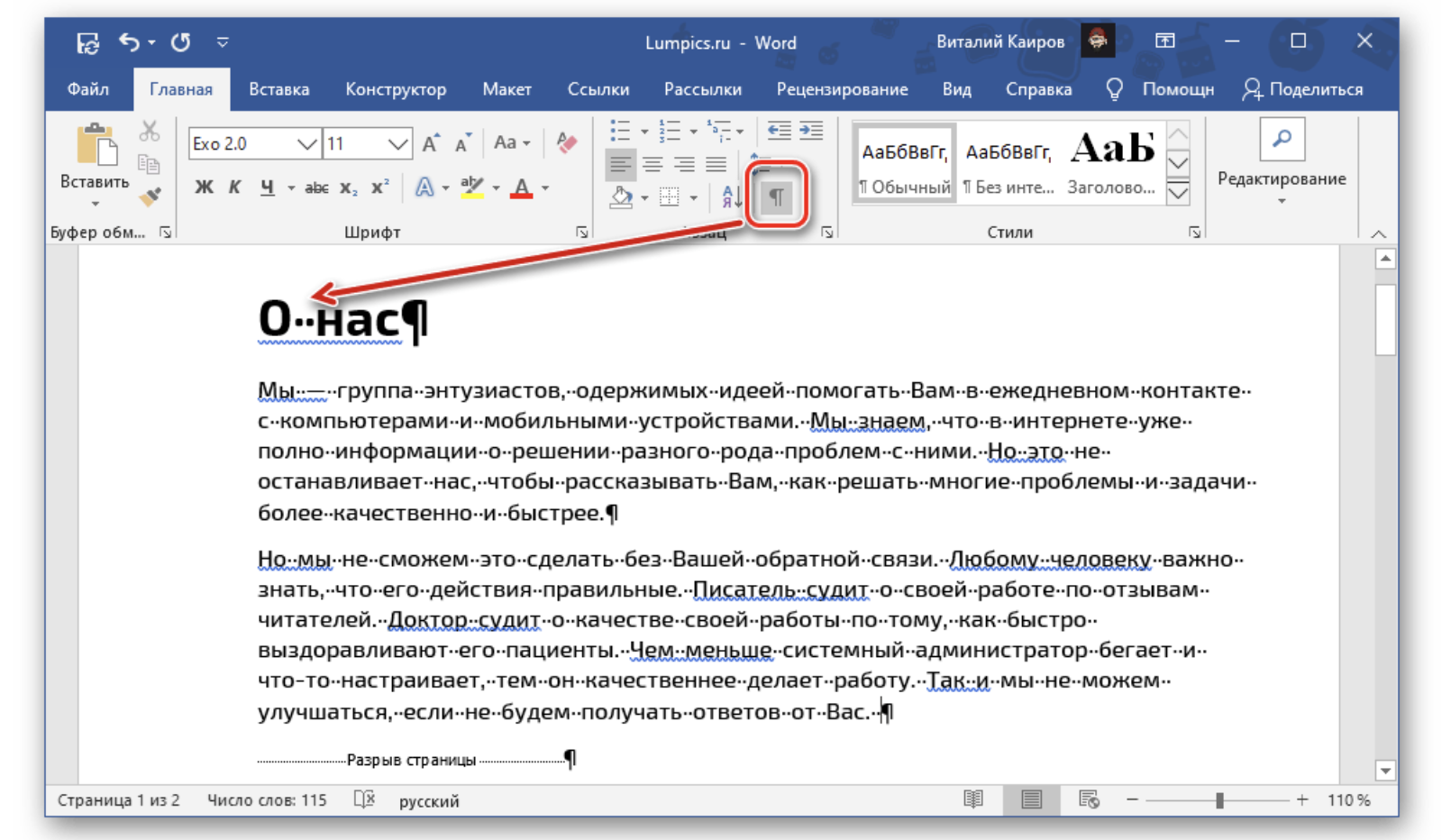Apply the red font color
The height and width of the screenshot is (840, 1442).
[x=521, y=187]
